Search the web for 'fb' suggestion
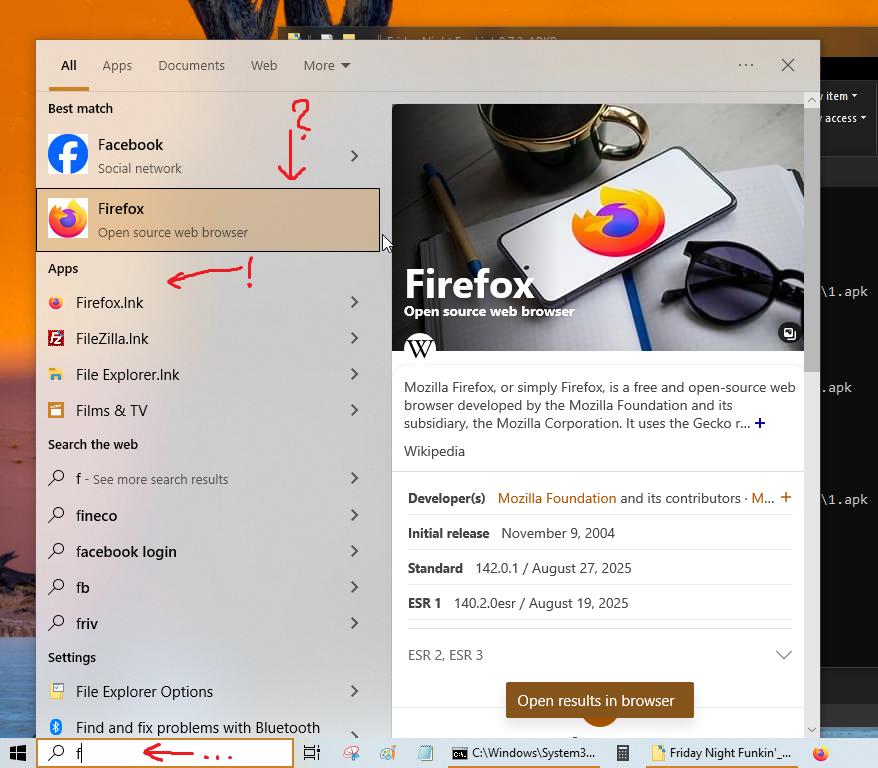The height and width of the screenshot is (768, 878). [208, 587]
